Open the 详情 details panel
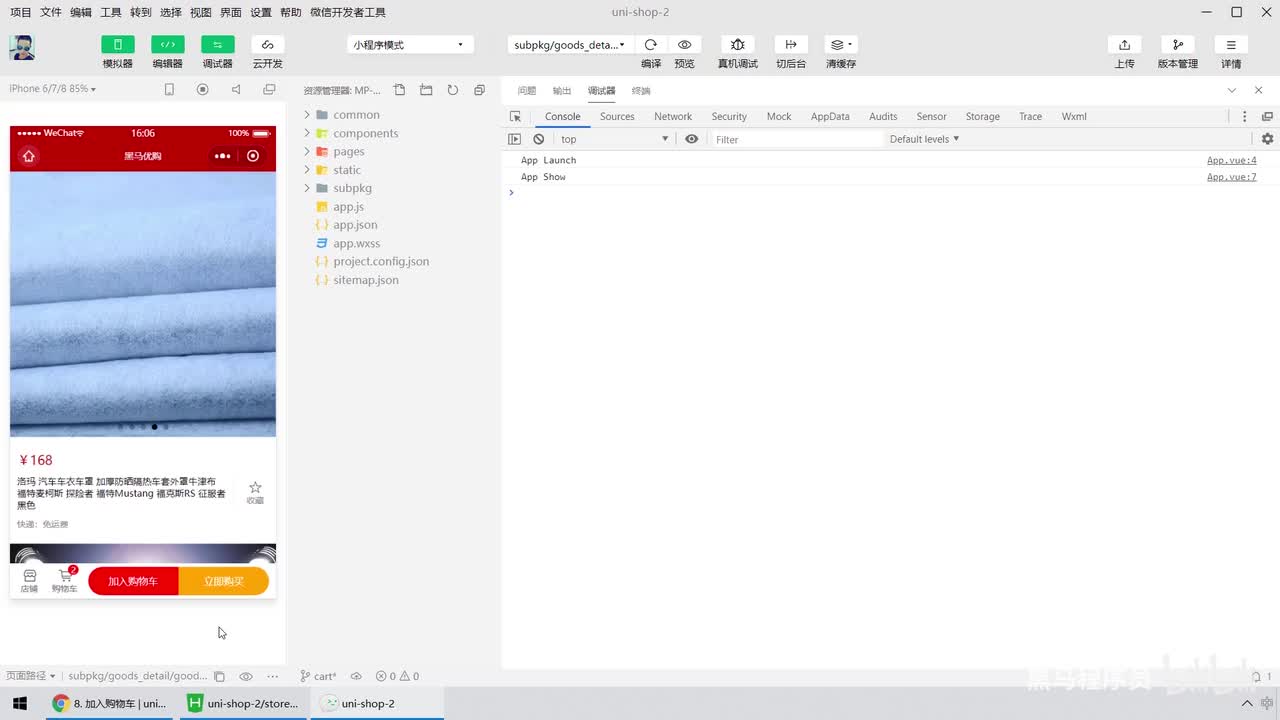This screenshot has height=720, width=1280. [1231, 45]
